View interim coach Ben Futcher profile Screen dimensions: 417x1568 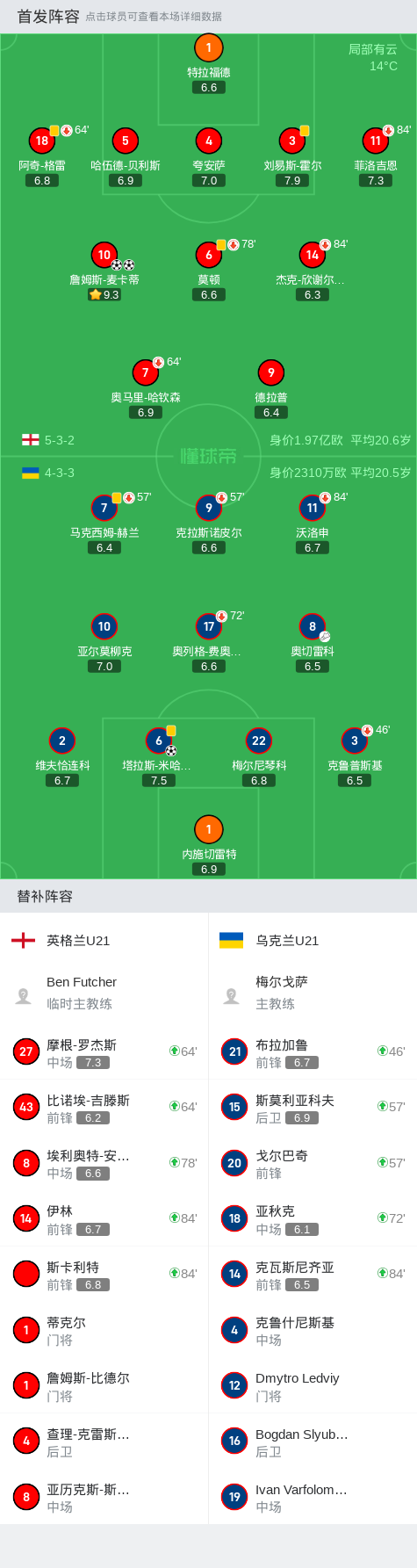tap(104, 993)
